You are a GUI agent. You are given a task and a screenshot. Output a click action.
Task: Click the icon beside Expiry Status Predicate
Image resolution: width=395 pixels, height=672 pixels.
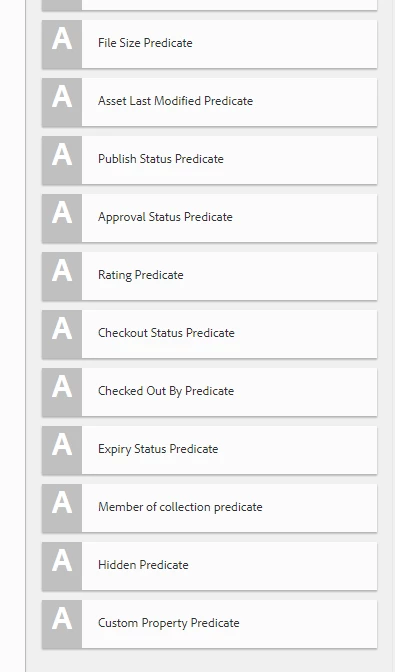coord(62,450)
